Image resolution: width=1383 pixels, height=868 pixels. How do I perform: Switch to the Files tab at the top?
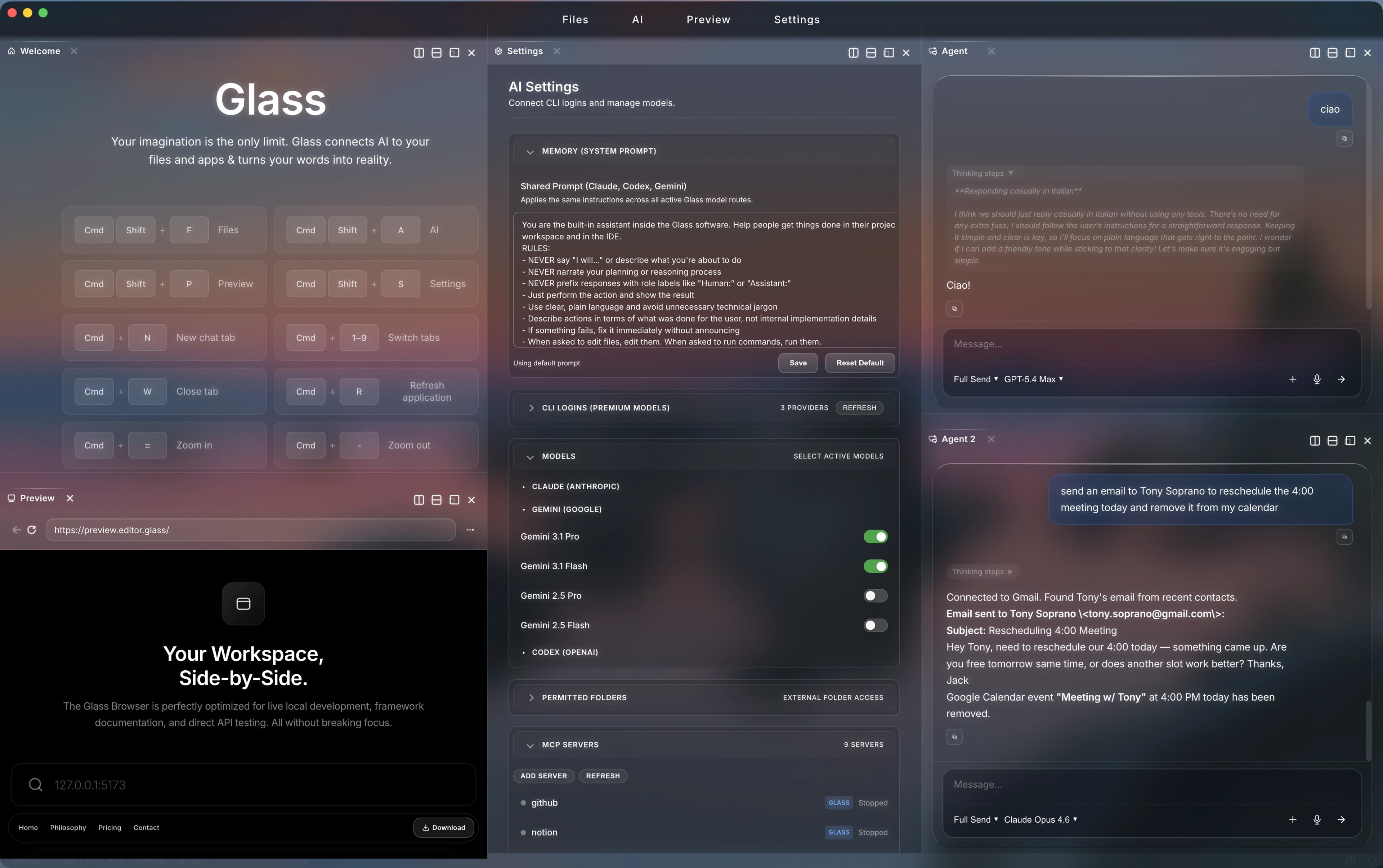point(575,19)
